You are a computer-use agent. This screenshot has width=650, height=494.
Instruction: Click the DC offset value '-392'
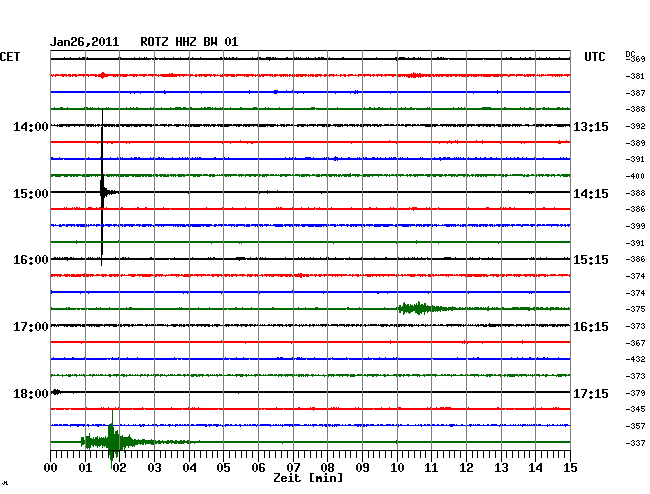(x=635, y=126)
